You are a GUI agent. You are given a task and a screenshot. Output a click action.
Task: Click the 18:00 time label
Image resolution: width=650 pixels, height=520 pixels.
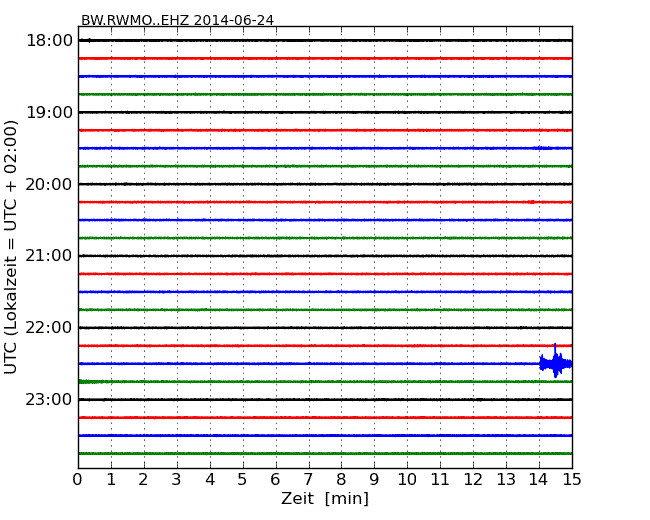pos(49,41)
